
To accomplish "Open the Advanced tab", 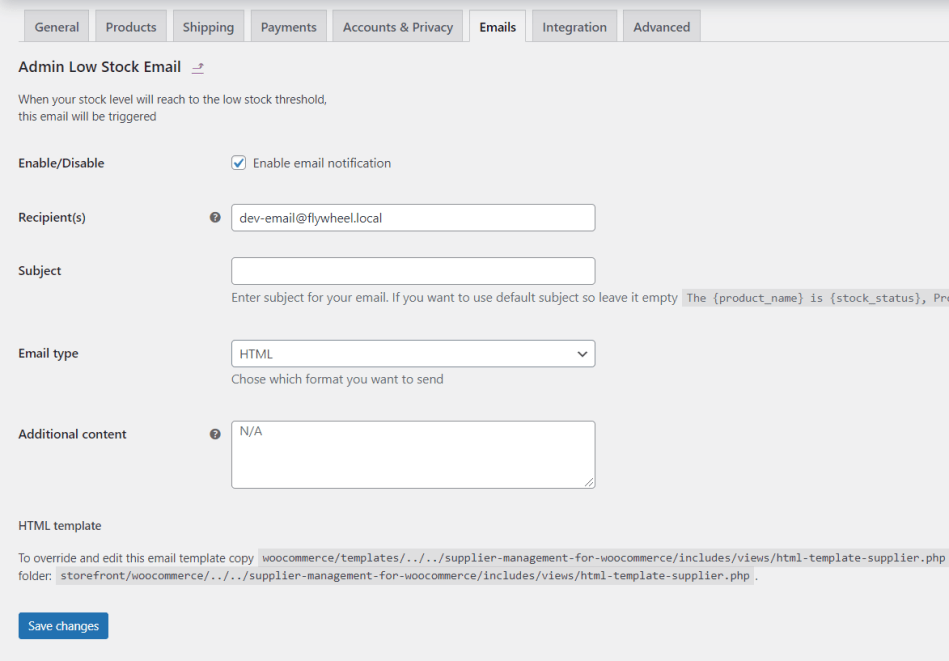I will tap(661, 27).
